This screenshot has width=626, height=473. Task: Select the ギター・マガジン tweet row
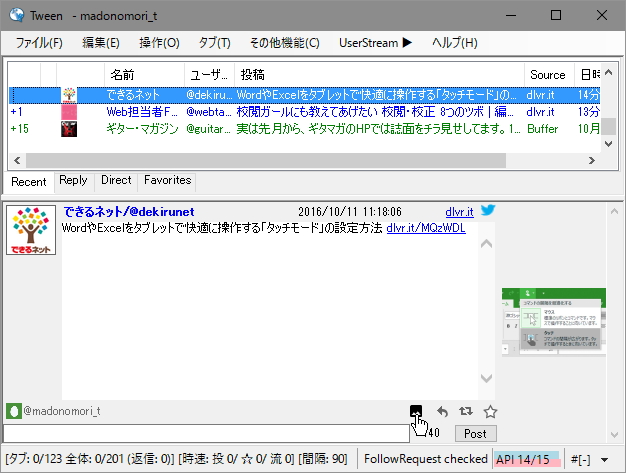(x=305, y=129)
